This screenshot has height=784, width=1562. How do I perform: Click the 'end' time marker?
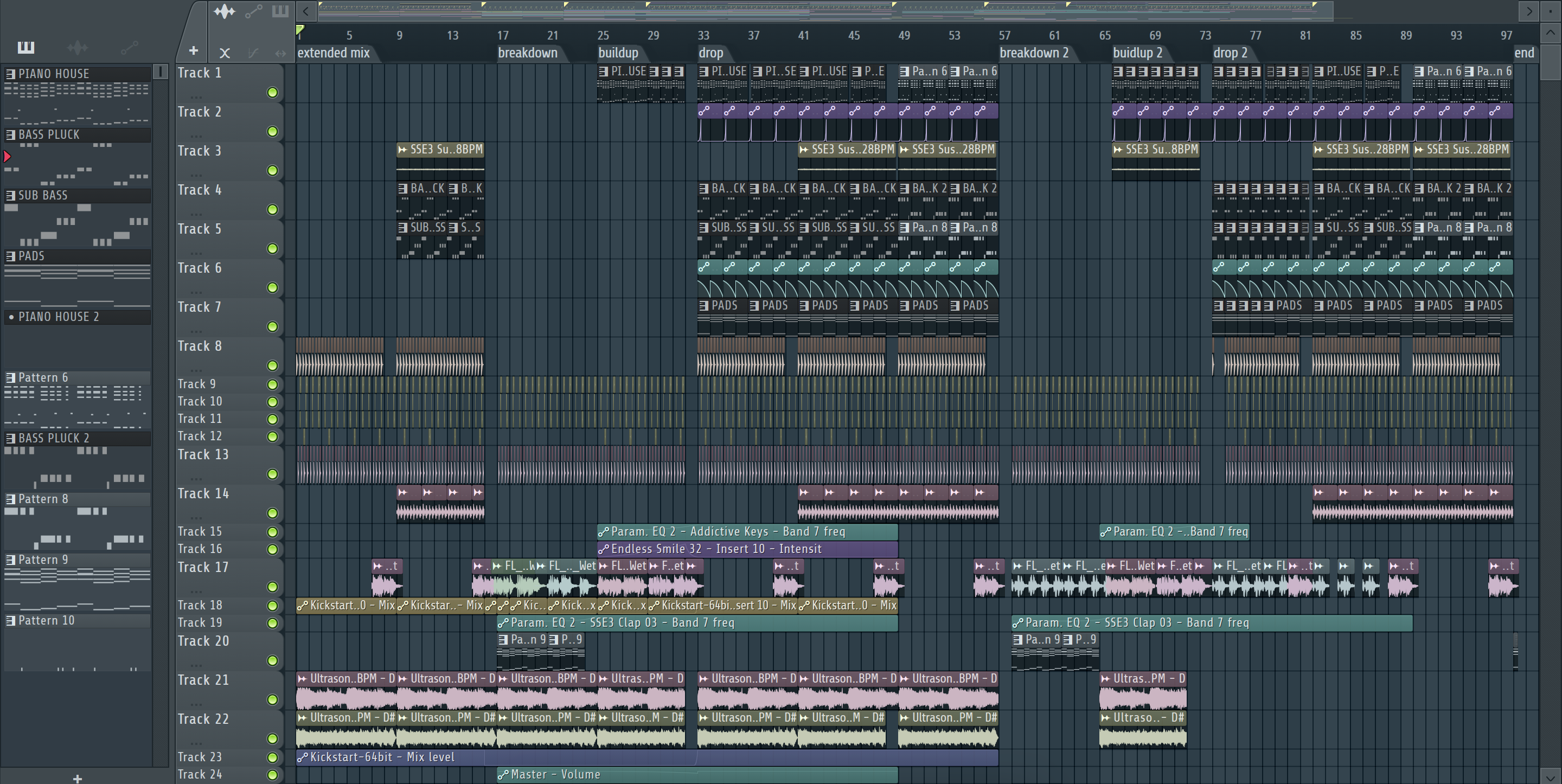pyautogui.click(x=1524, y=53)
